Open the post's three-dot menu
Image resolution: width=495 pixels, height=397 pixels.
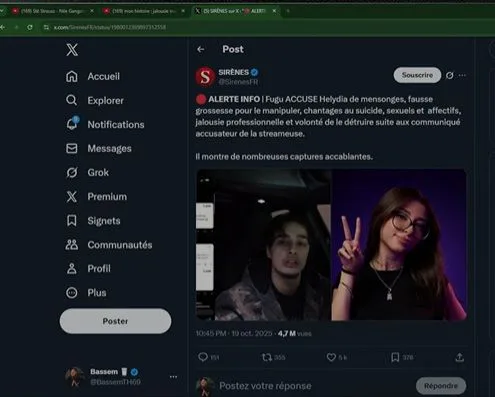coord(462,75)
